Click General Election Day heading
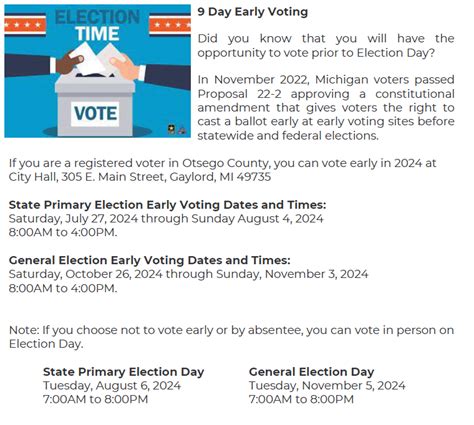Viewport: 474px width, 425px height. (311, 372)
